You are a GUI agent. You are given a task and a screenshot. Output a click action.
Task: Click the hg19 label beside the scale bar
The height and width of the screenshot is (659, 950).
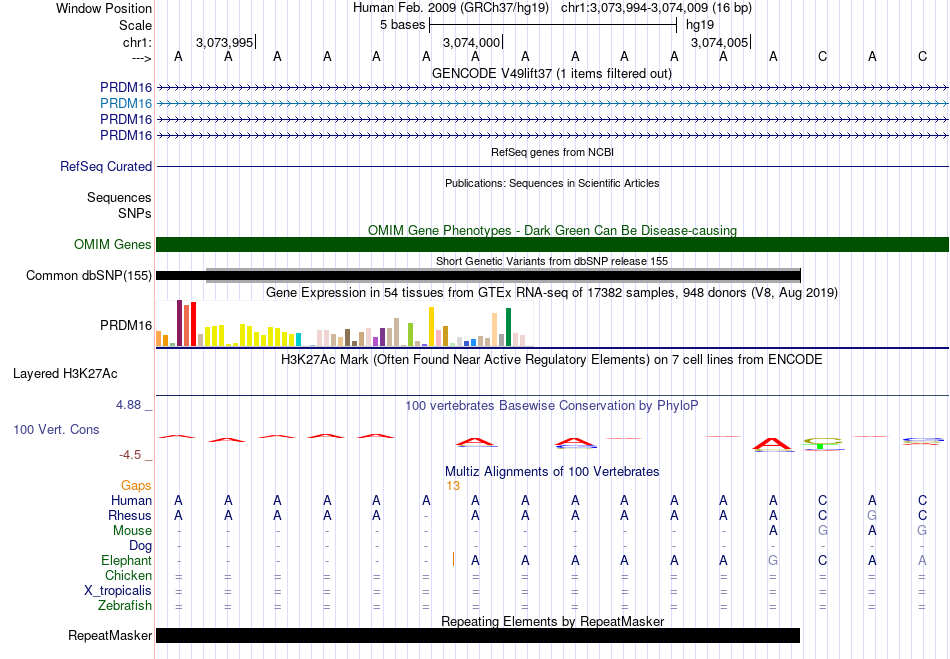tap(700, 25)
